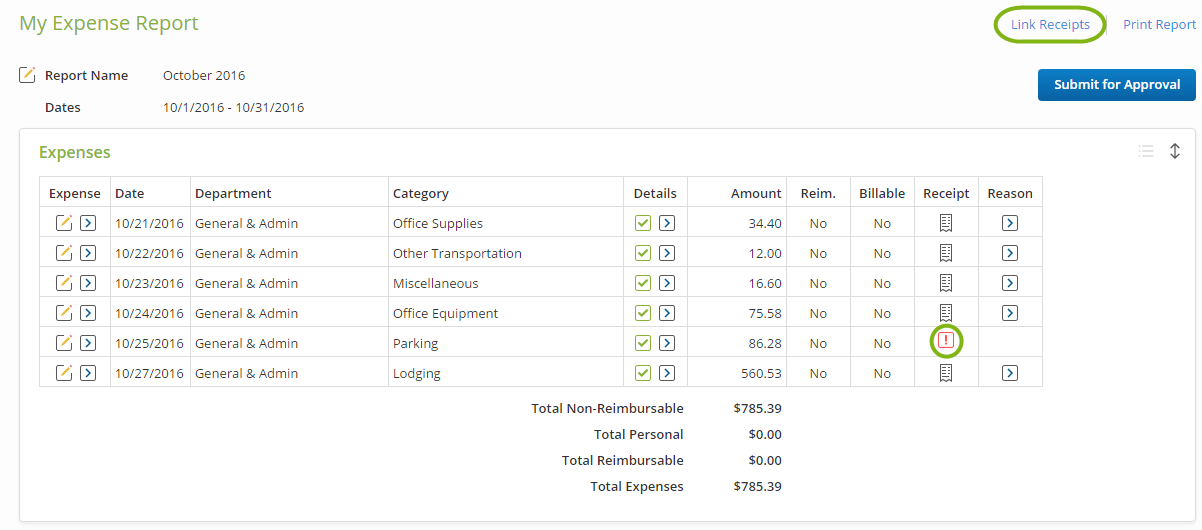Viewport: 1202px width, 530px height.
Task: Expand details arrow for Office Equipment row
Action: 667,313
